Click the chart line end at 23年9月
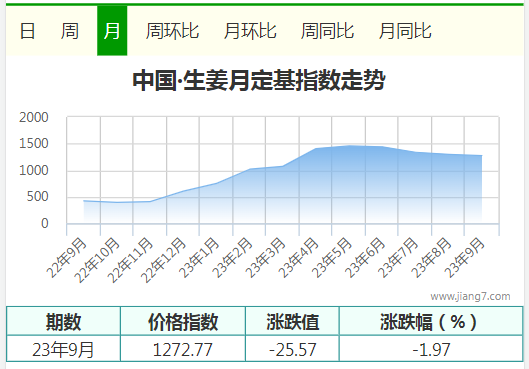The image size is (529, 369). pyautogui.click(x=481, y=155)
